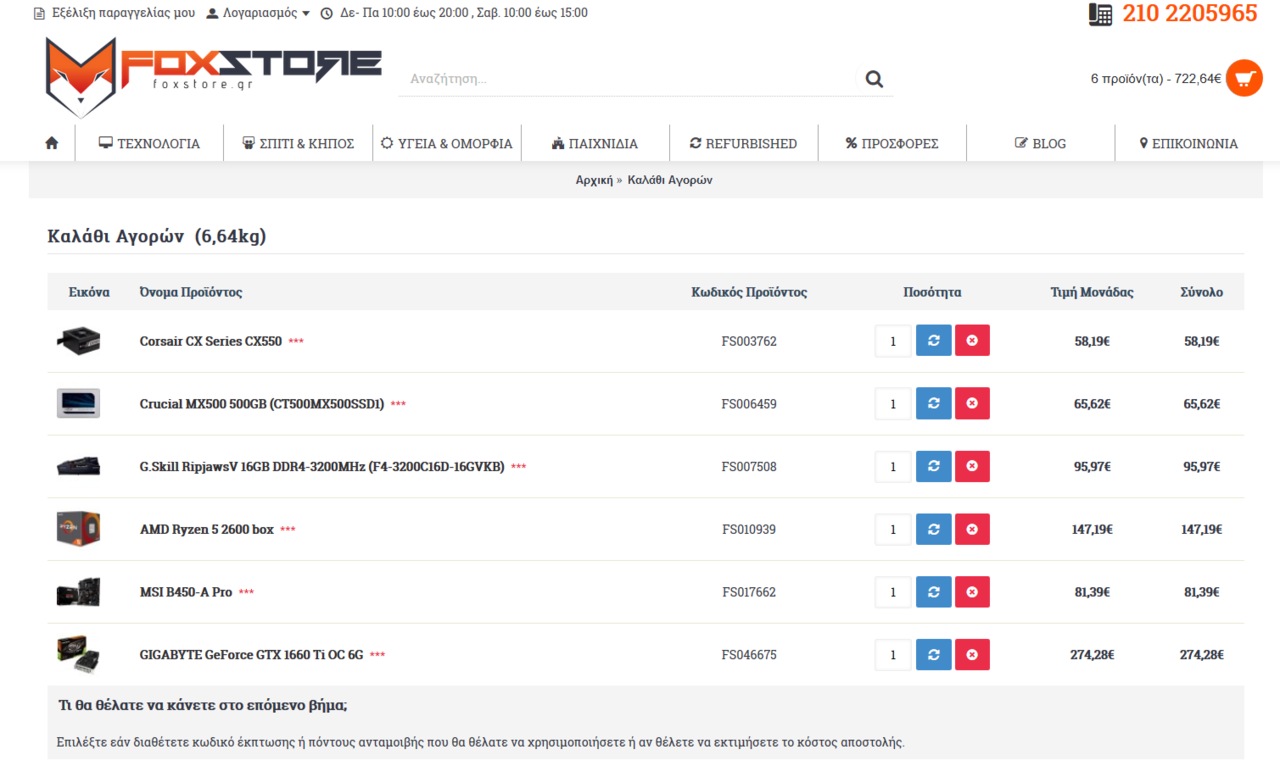Open MSI B450-A Pro motherboard thumbnail
The height and width of the screenshot is (766, 1280).
click(78, 592)
